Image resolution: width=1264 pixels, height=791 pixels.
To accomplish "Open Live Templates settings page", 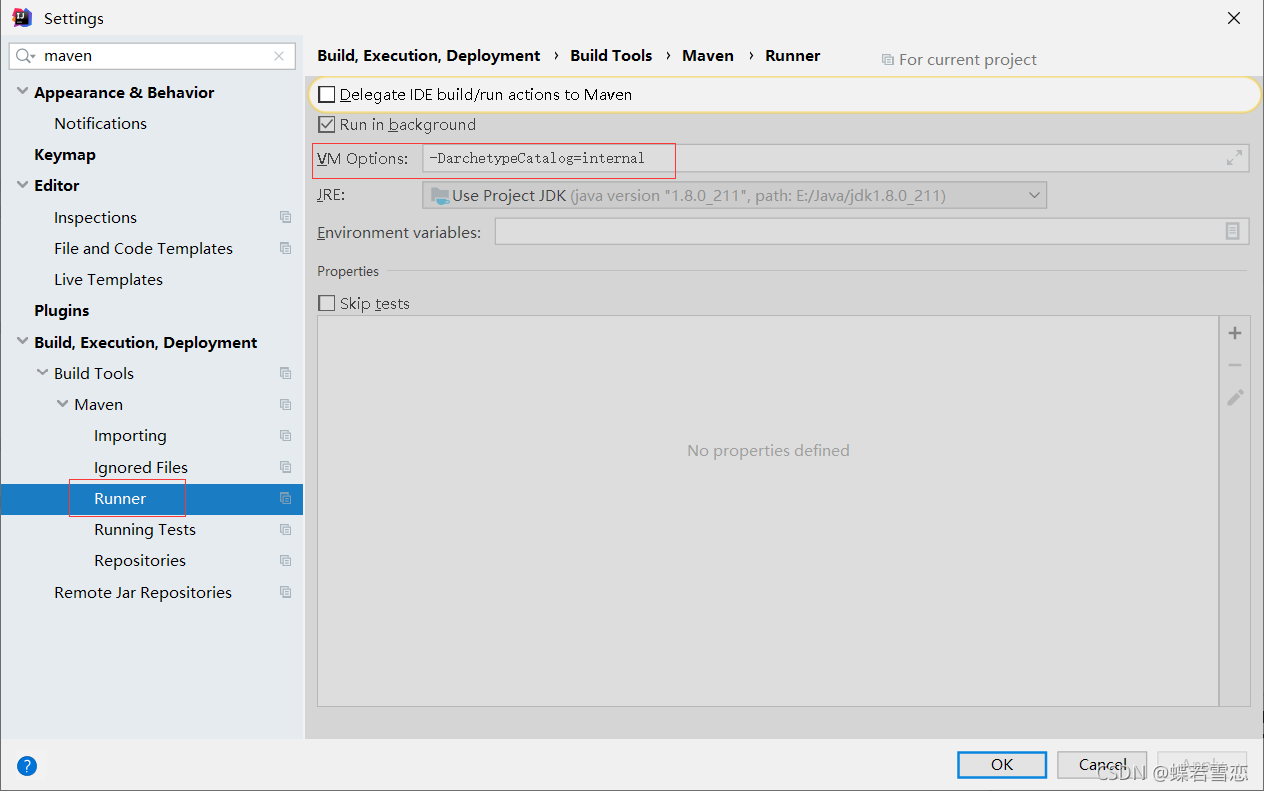I will click(x=108, y=279).
